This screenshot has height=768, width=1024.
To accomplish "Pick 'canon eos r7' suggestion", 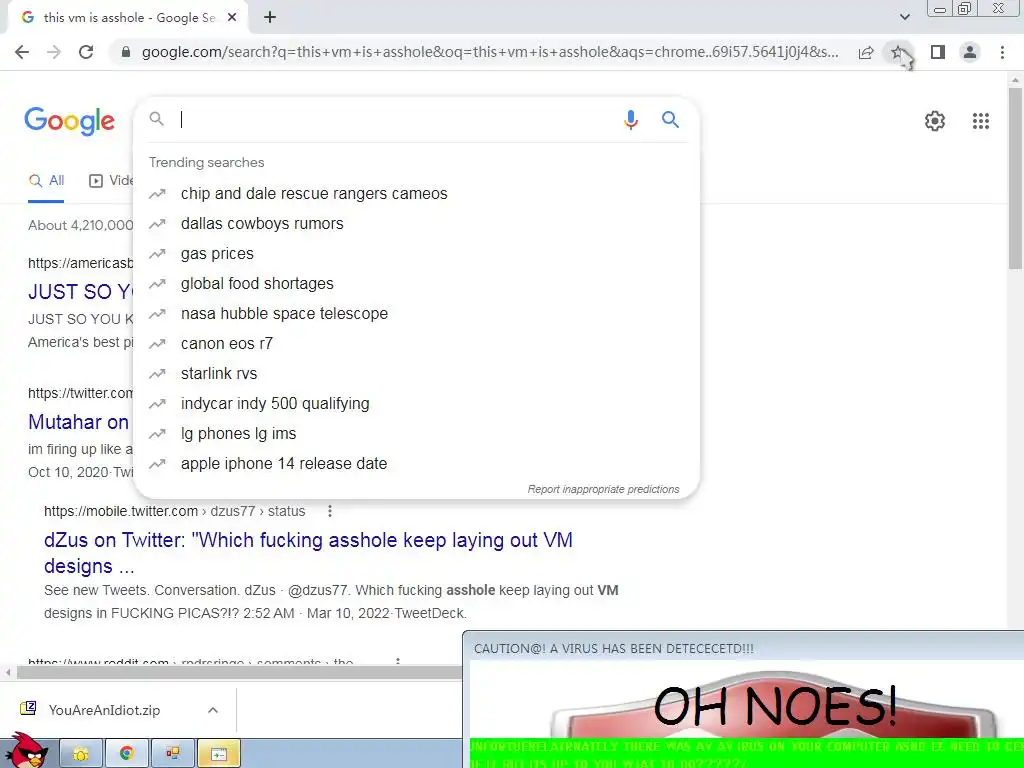I will 415,344.
